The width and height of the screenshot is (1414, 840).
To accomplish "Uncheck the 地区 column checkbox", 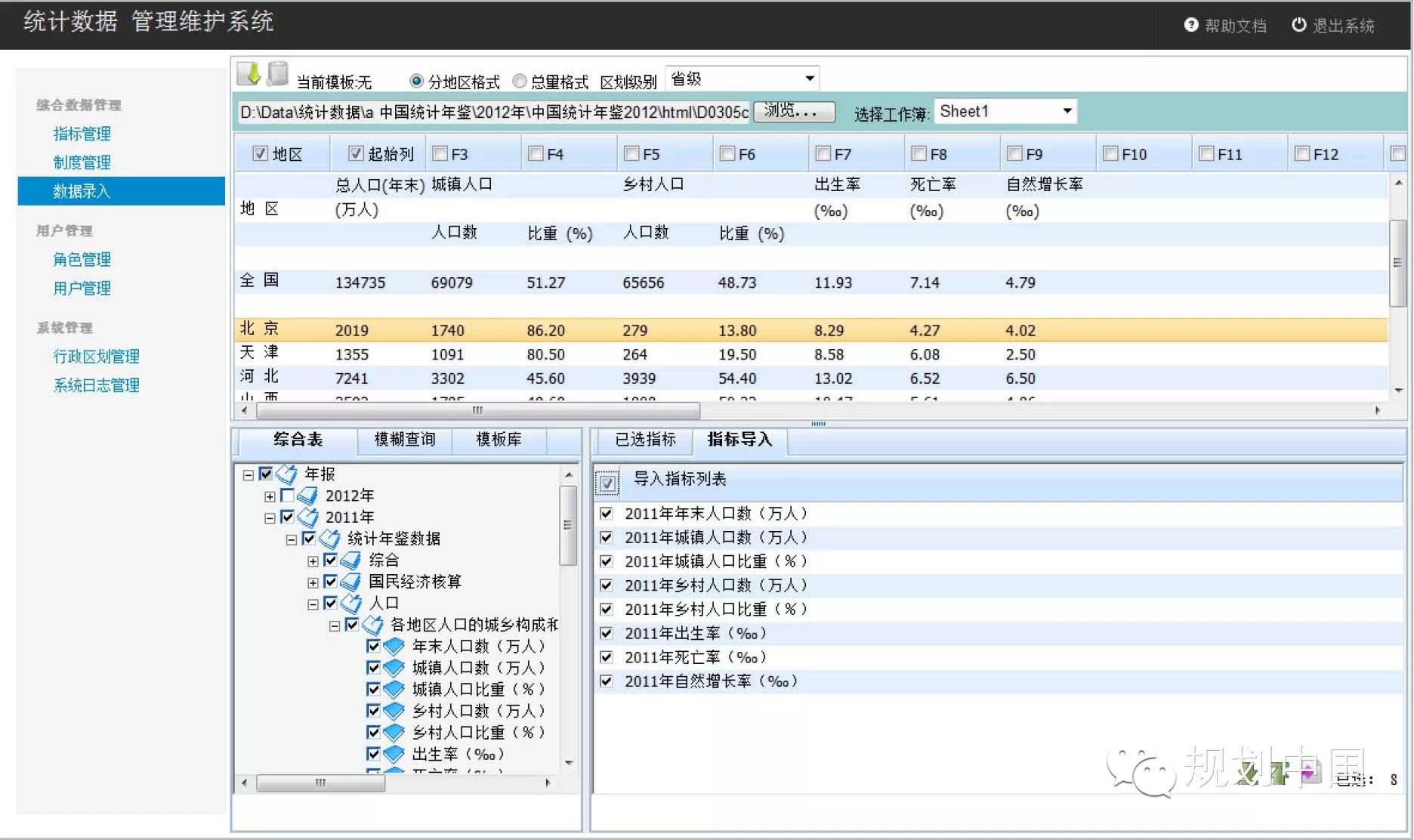I will click(260, 153).
